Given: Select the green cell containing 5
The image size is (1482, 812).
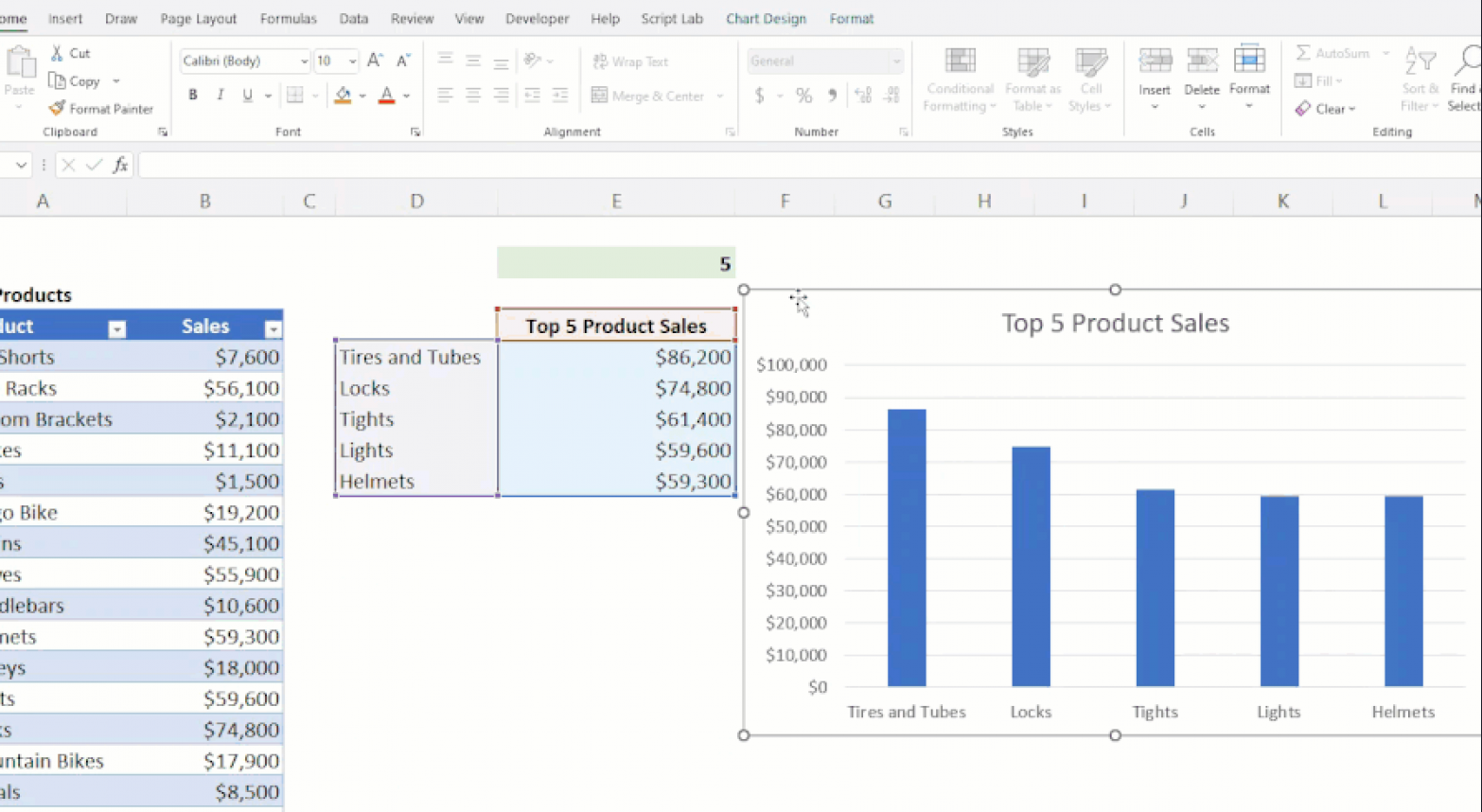Looking at the screenshot, I should (616, 263).
